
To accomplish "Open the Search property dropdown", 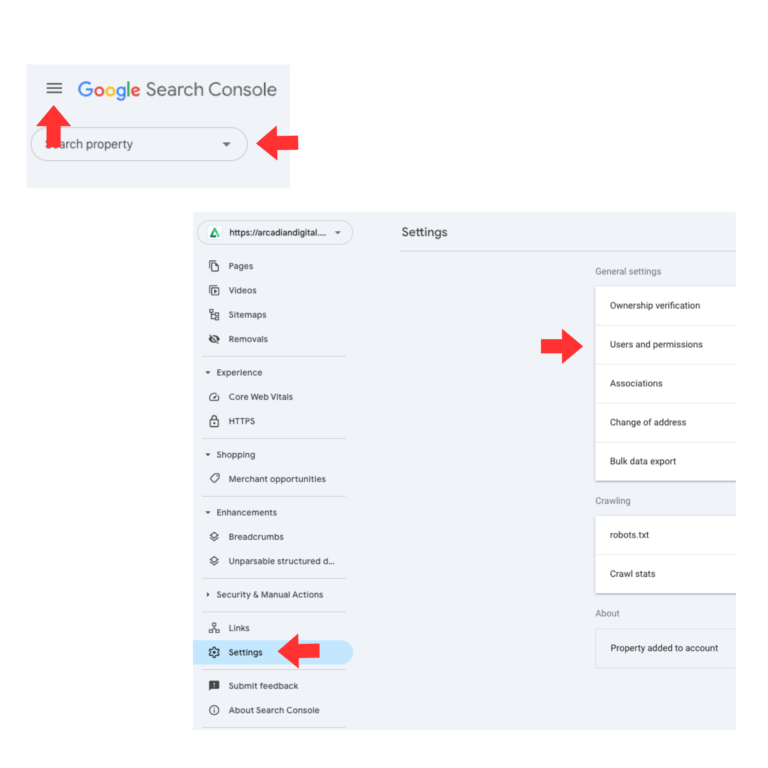I will [x=139, y=144].
